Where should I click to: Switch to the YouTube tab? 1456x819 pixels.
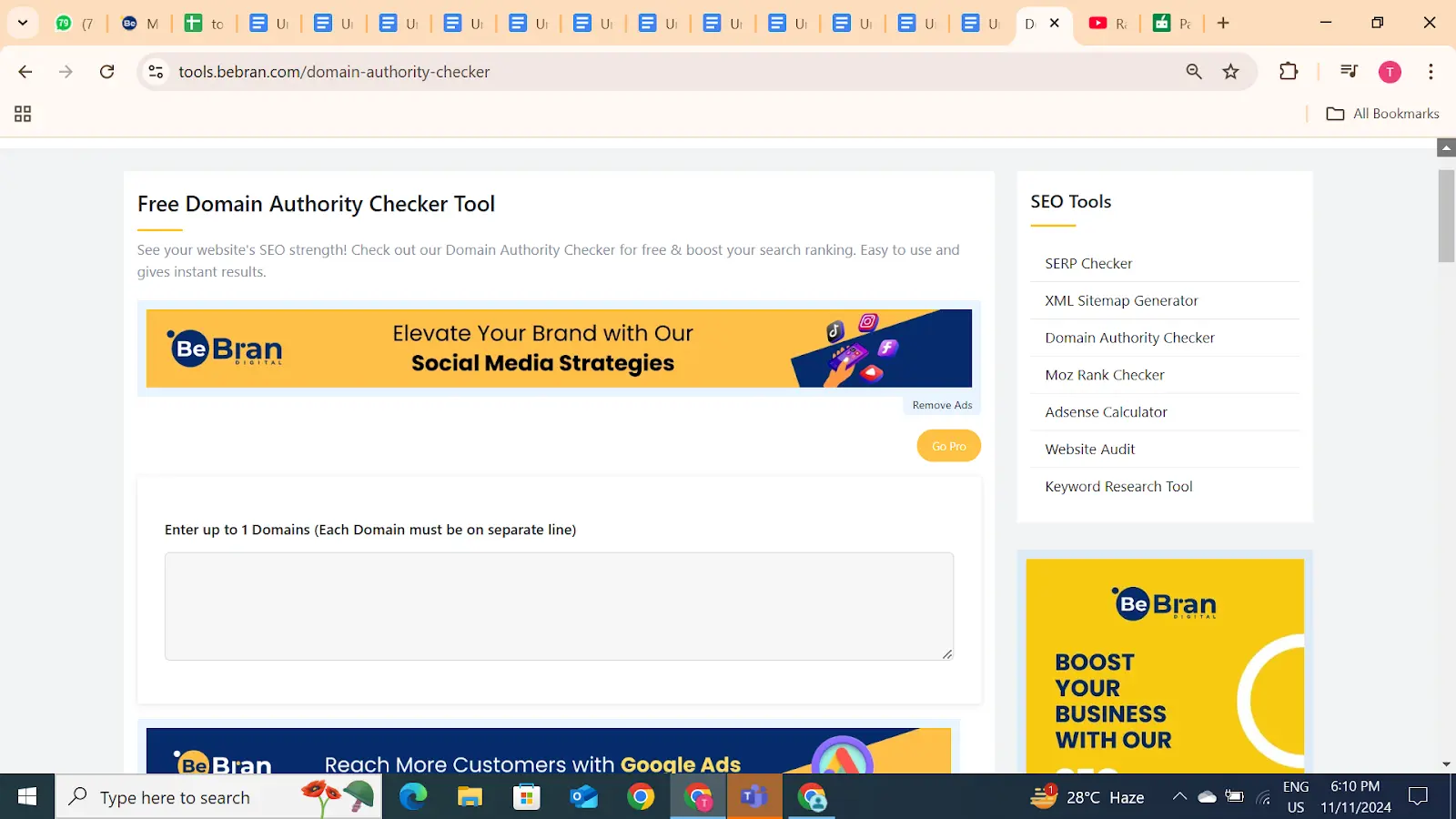[x=1107, y=24]
